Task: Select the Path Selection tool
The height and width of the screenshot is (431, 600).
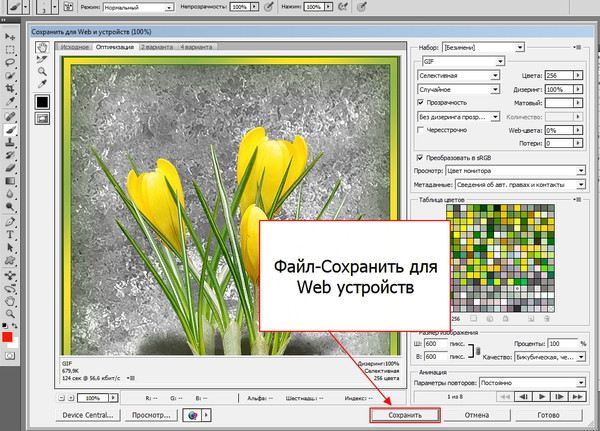Action: (x=10, y=248)
